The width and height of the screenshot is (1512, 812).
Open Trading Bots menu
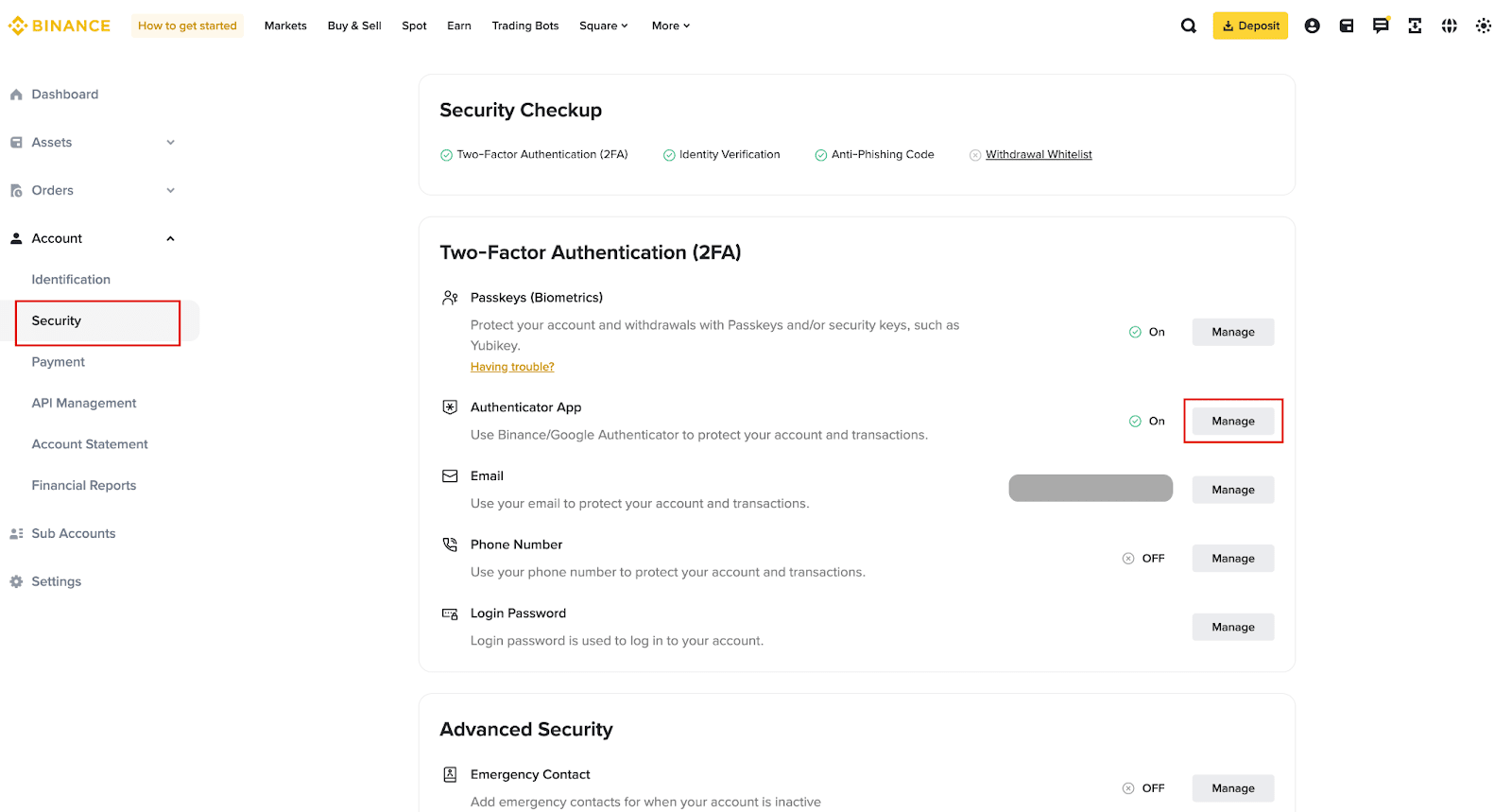tap(525, 26)
